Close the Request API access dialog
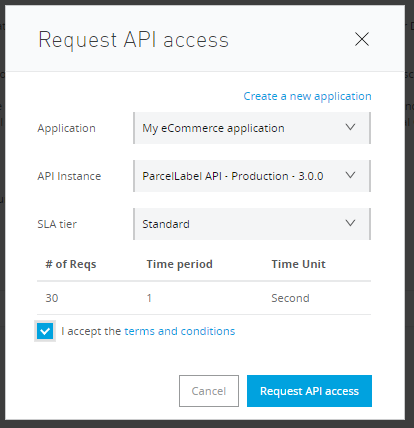This screenshot has height=428, width=414. click(362, 39)
